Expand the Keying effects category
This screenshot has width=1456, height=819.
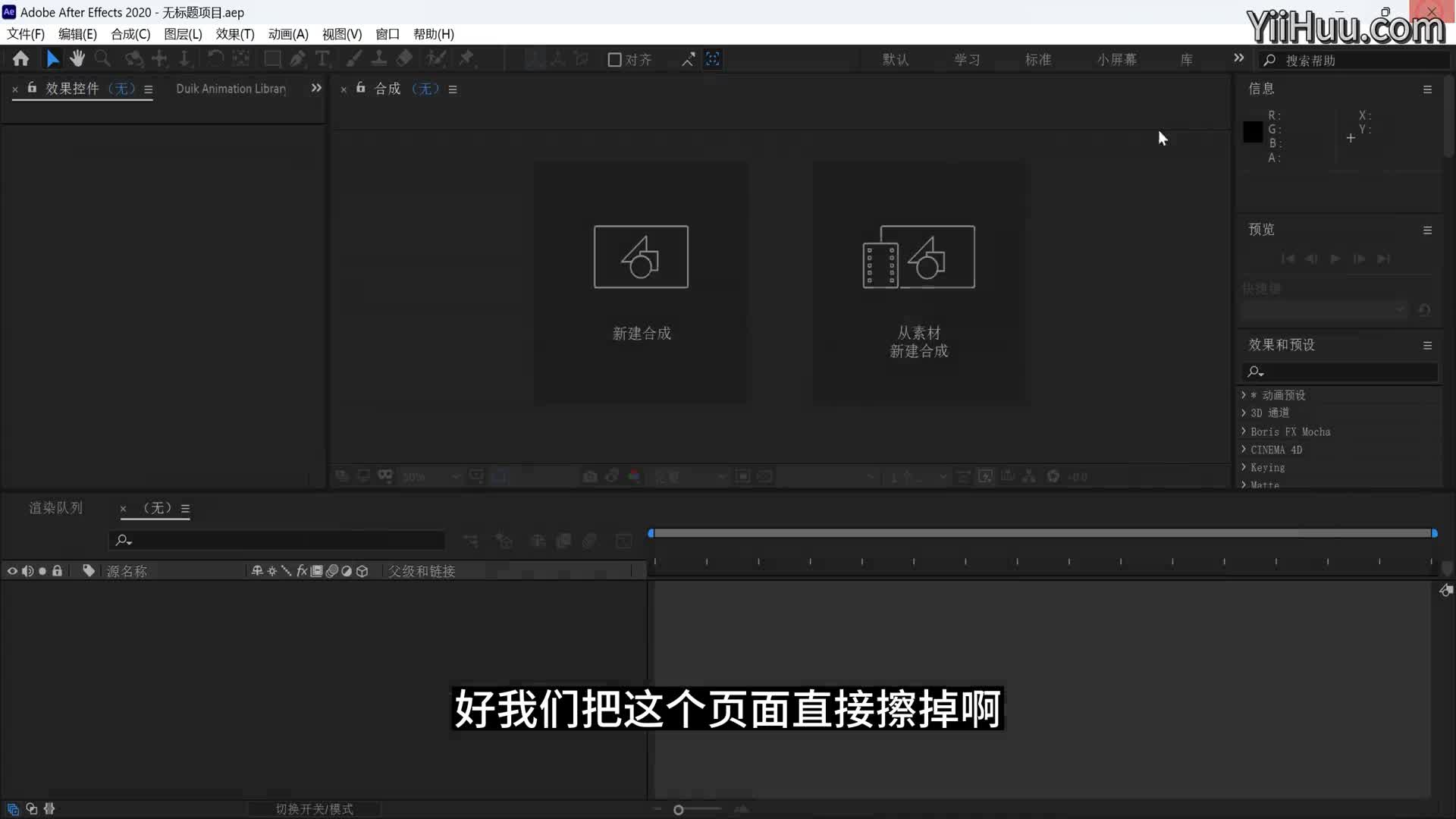click(1244, 467)
